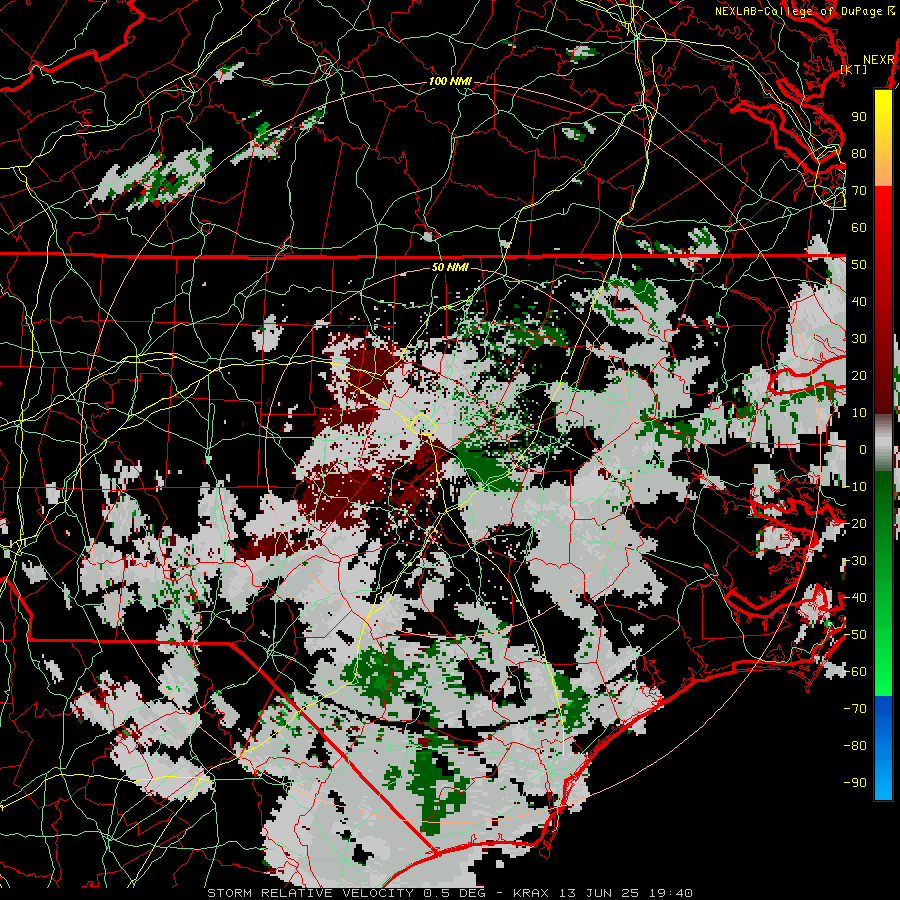Click the storm relative velocity caption at bottom
The width and height of the screenshot is (900, 900).
point(450,893)
